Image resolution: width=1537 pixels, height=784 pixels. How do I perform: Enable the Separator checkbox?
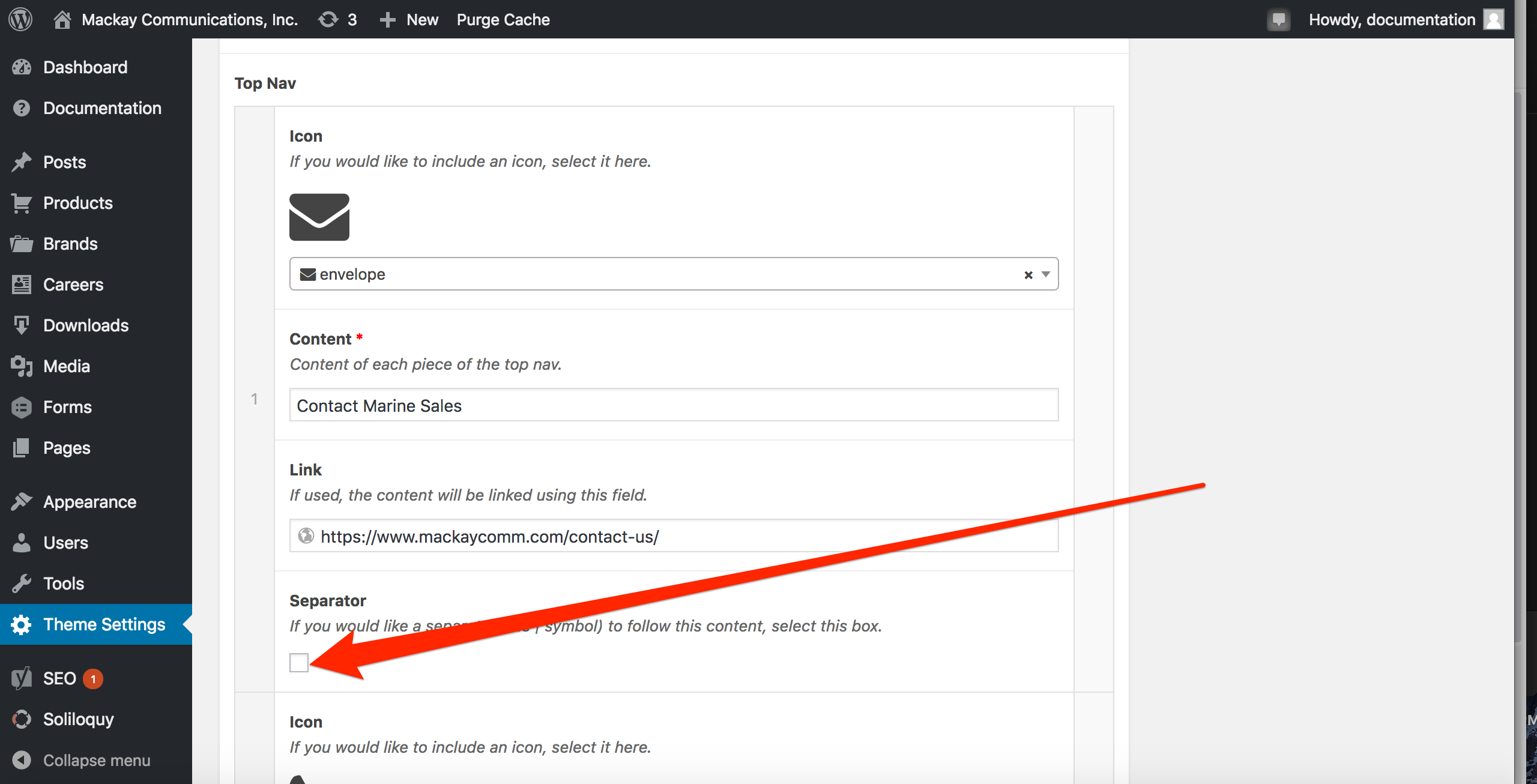click(x=298, y=663)
